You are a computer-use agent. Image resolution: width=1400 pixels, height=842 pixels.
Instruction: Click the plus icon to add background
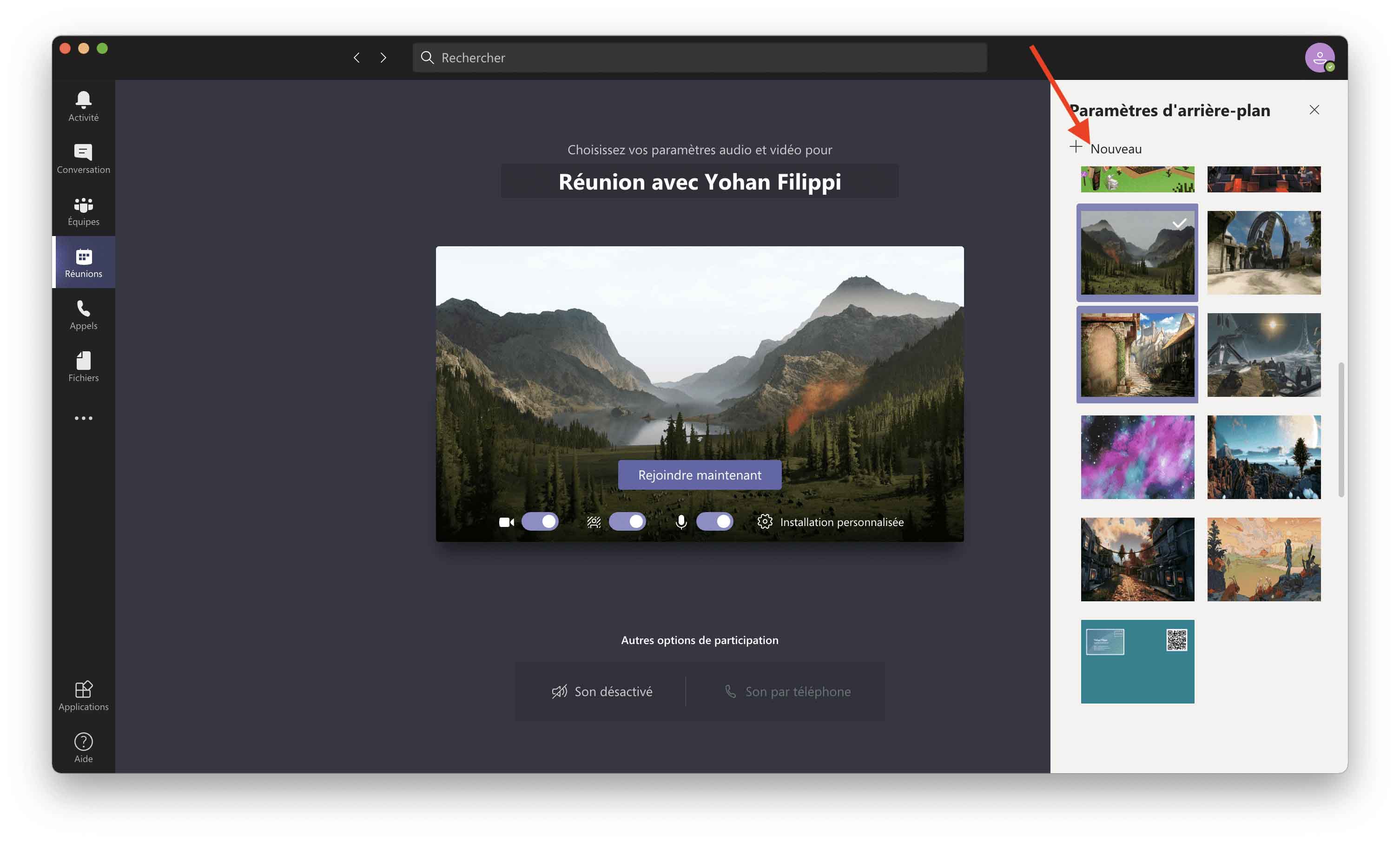pyautogui.click(x=1076, y=147)
